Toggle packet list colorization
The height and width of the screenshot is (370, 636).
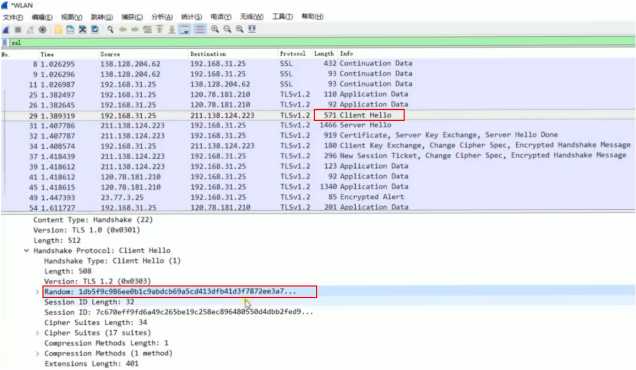tap(200, 30)
